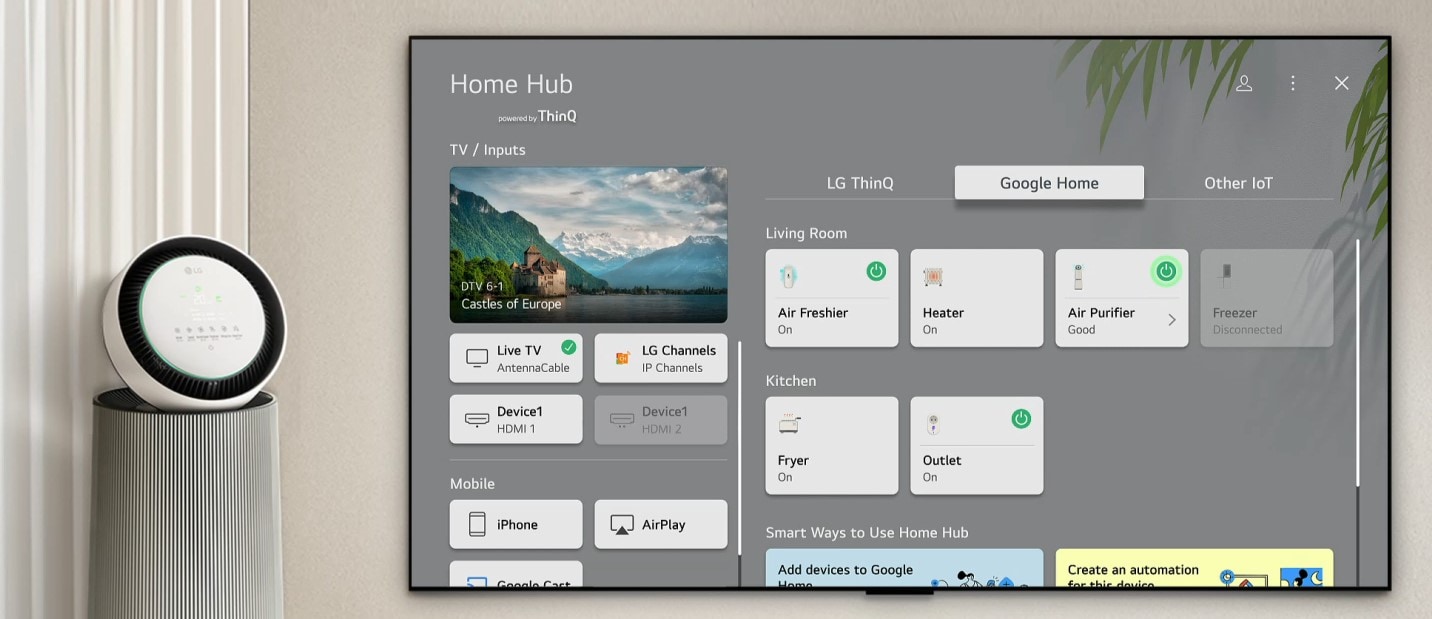The width and height of the screenshot is (1432, 619).
Task: Click the Air Freshier device icon
Action: coord(788,277)
